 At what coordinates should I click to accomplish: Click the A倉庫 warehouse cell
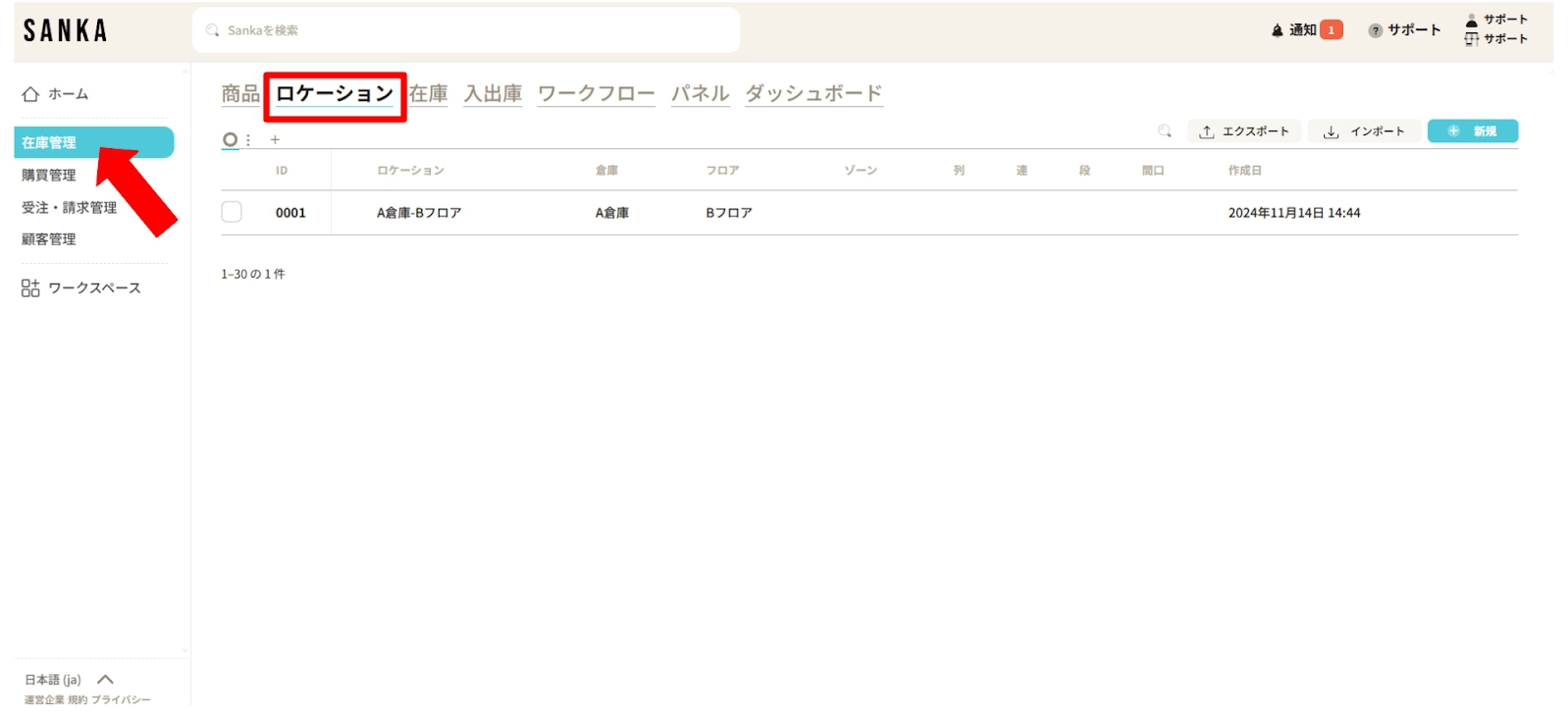point(611,213)
